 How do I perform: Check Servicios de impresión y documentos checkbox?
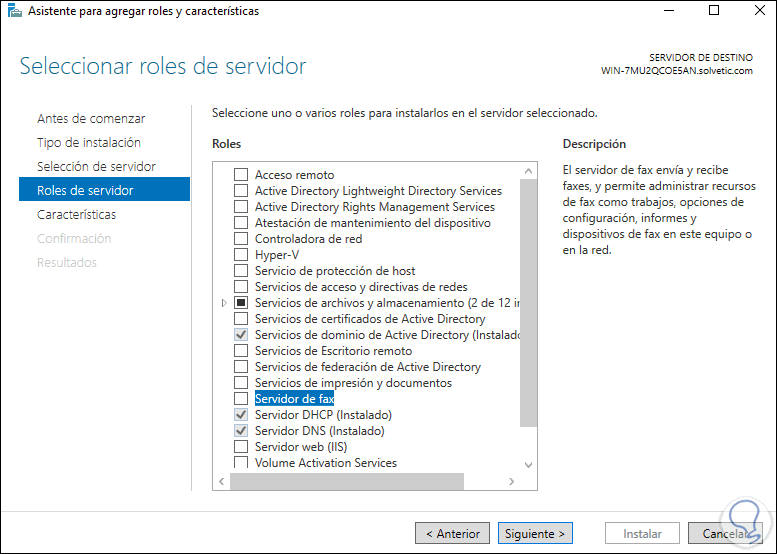tap(240, 383)
